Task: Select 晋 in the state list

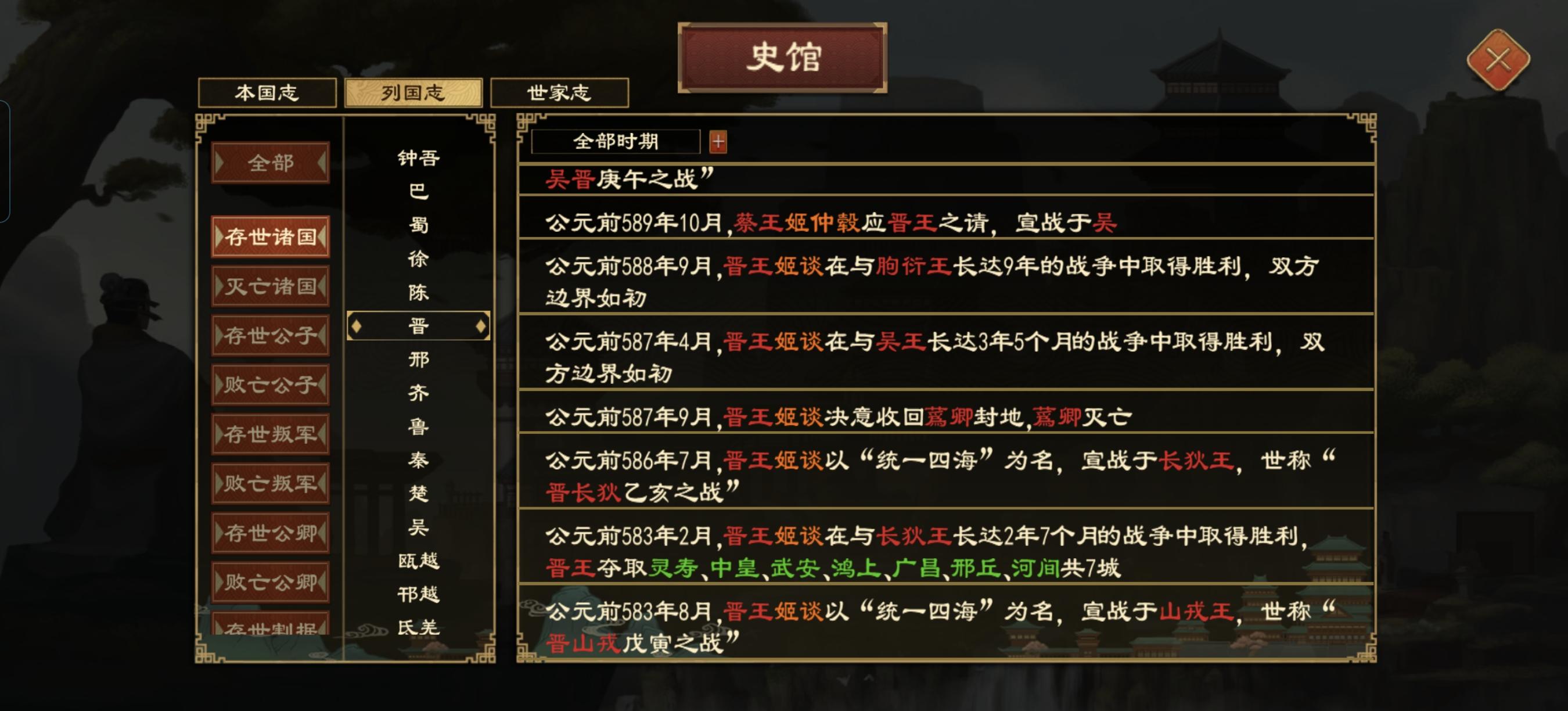Action: [418, 326]
